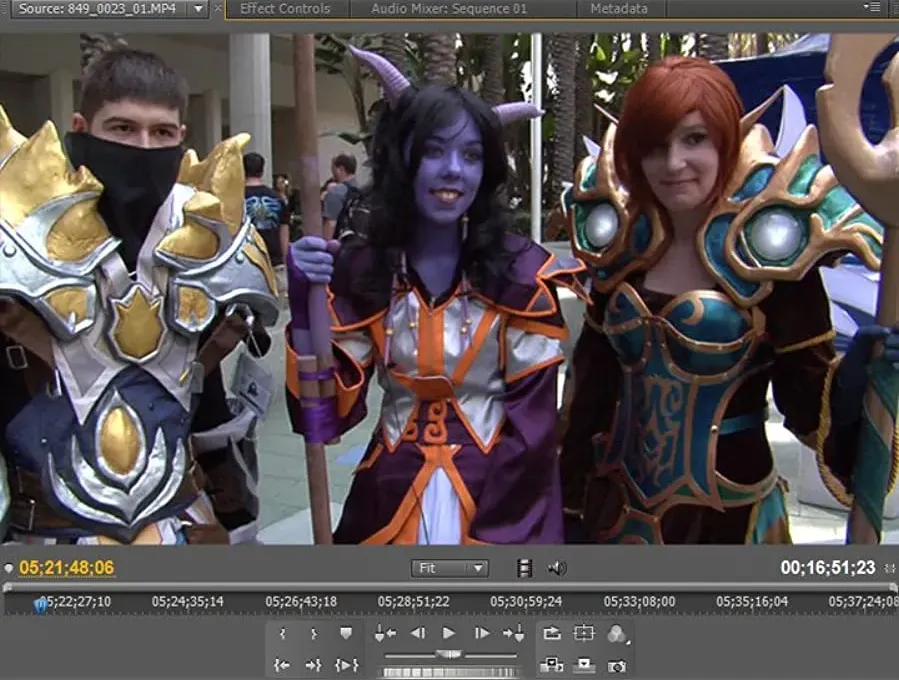The image size is (899, 680).
Task: Click ruler label 05;30;59;24
Action: (526, 601)
